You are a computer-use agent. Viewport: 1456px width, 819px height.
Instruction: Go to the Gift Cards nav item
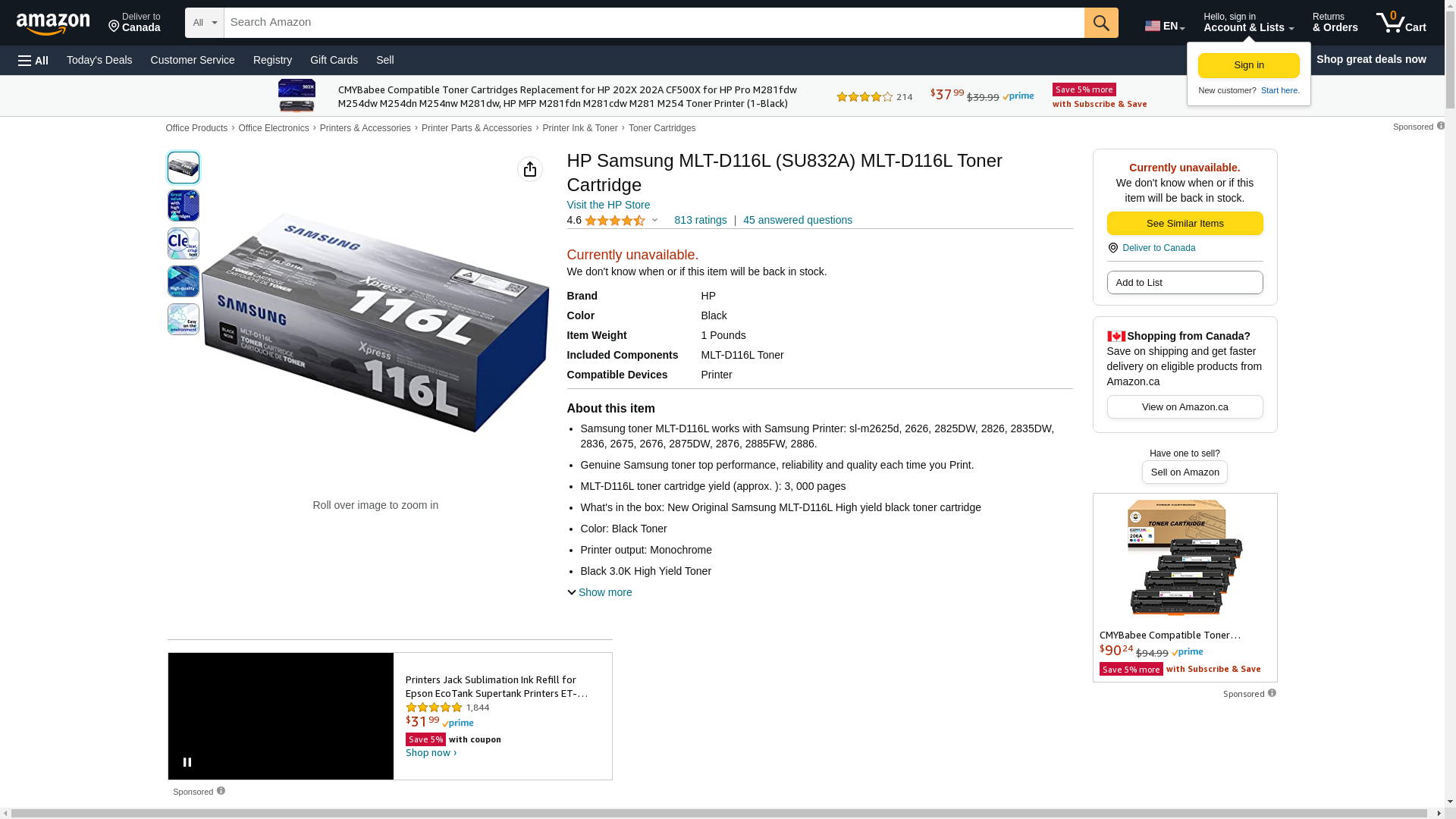coord(334,60)
